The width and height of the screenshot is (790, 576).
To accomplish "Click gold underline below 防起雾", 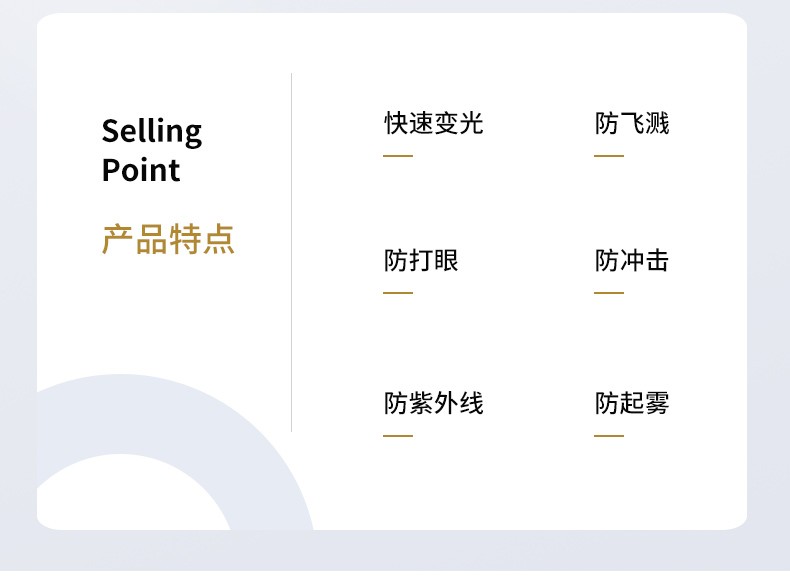I will pyautogui.click(x=609, y=435).
